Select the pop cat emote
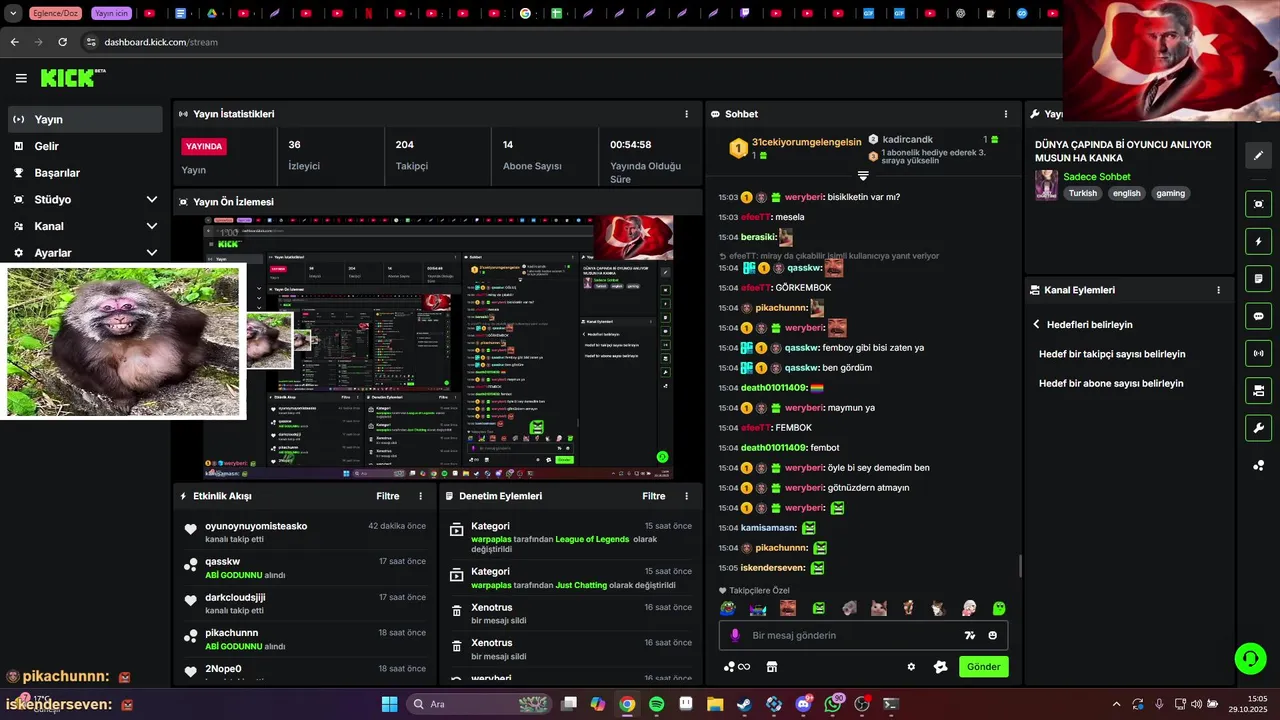This screenshot has width=1280, height=720. tap(878, 608)
